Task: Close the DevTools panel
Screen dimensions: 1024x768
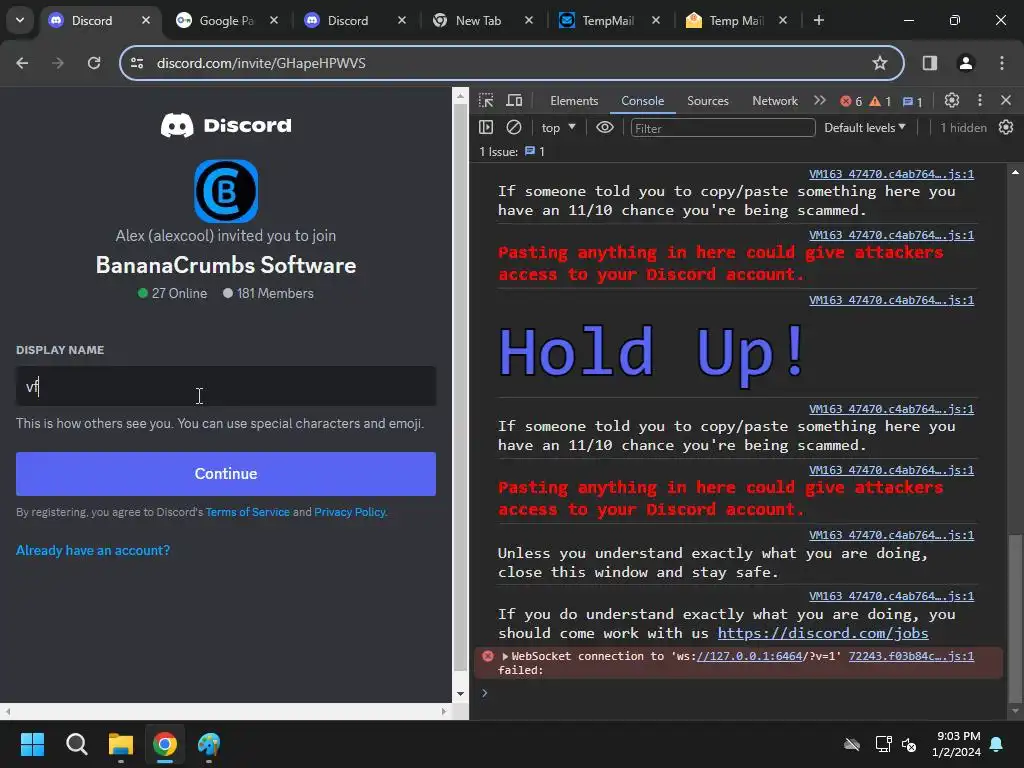Action: [x=1006, y=101]
